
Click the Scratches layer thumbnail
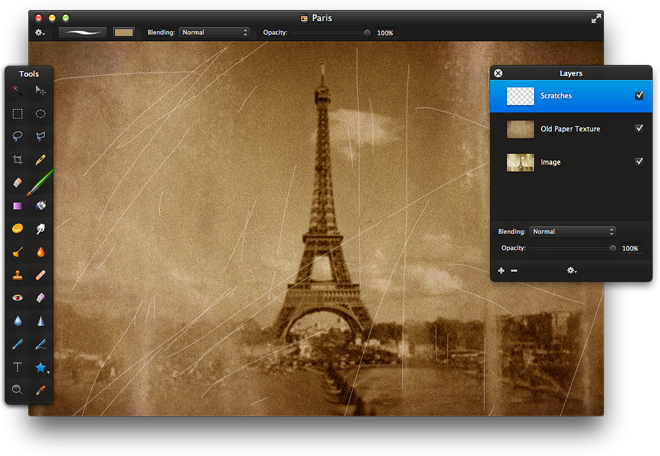pos(520,96)
